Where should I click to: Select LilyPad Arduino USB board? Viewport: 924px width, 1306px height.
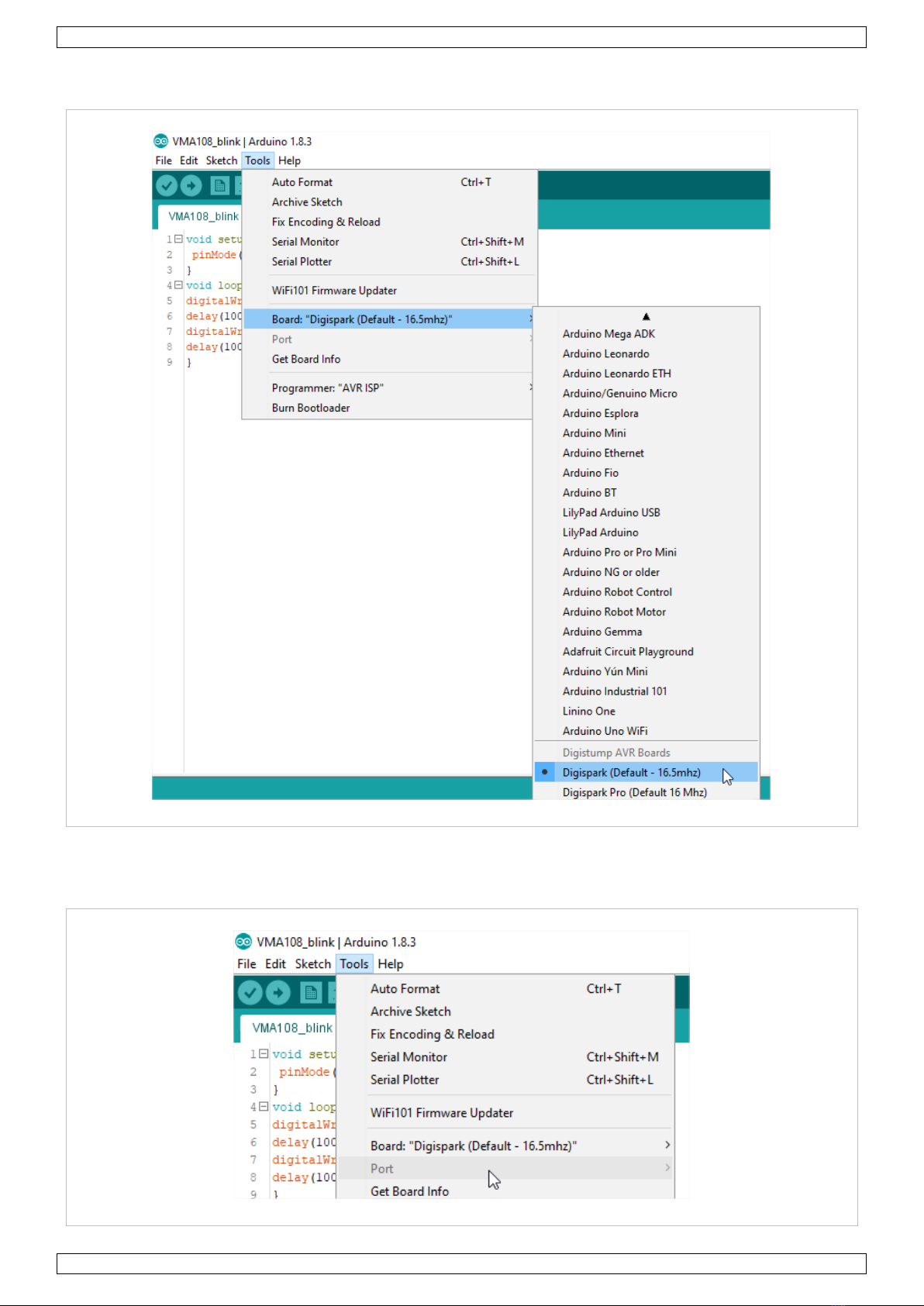[x=646, y=512]
